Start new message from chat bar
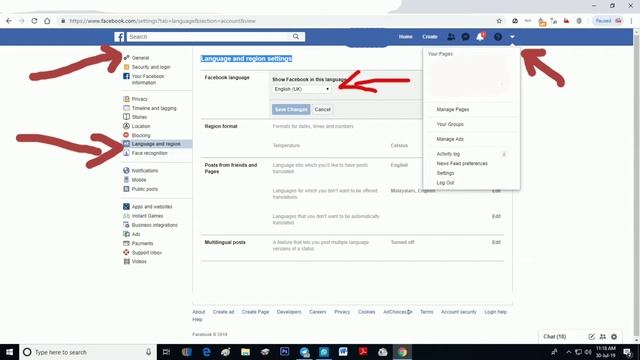This screenshot has width=640, height=360. click(x=591, y=337)
